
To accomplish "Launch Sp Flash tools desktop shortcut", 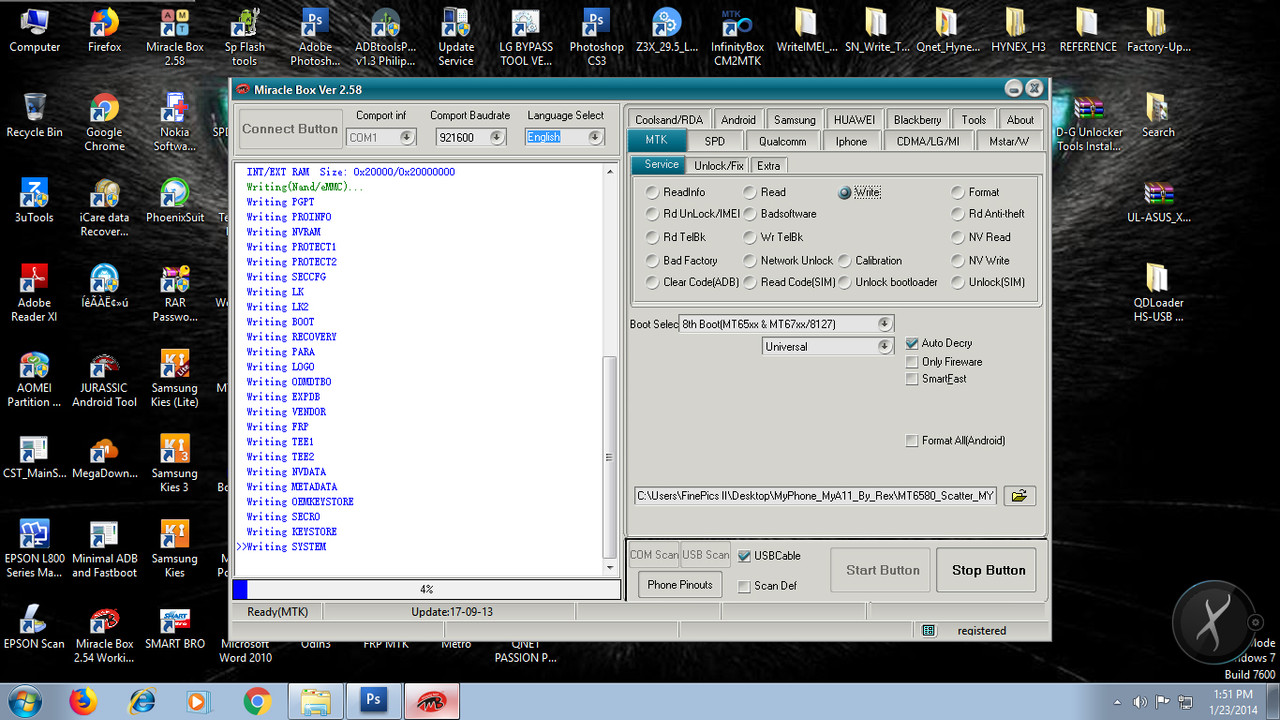I will point(245,37).
